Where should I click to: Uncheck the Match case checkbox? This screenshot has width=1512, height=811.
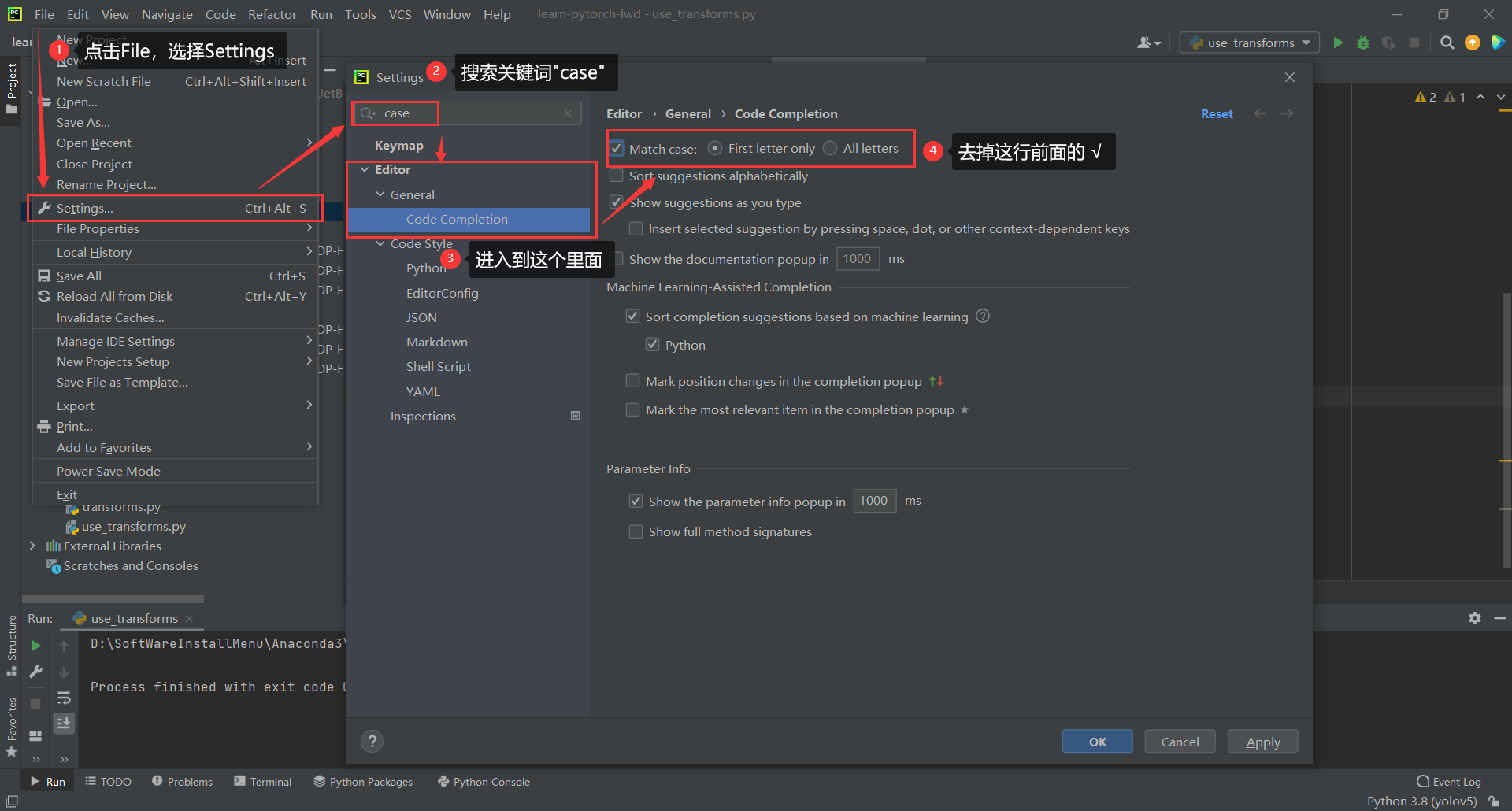coord(617,148)
